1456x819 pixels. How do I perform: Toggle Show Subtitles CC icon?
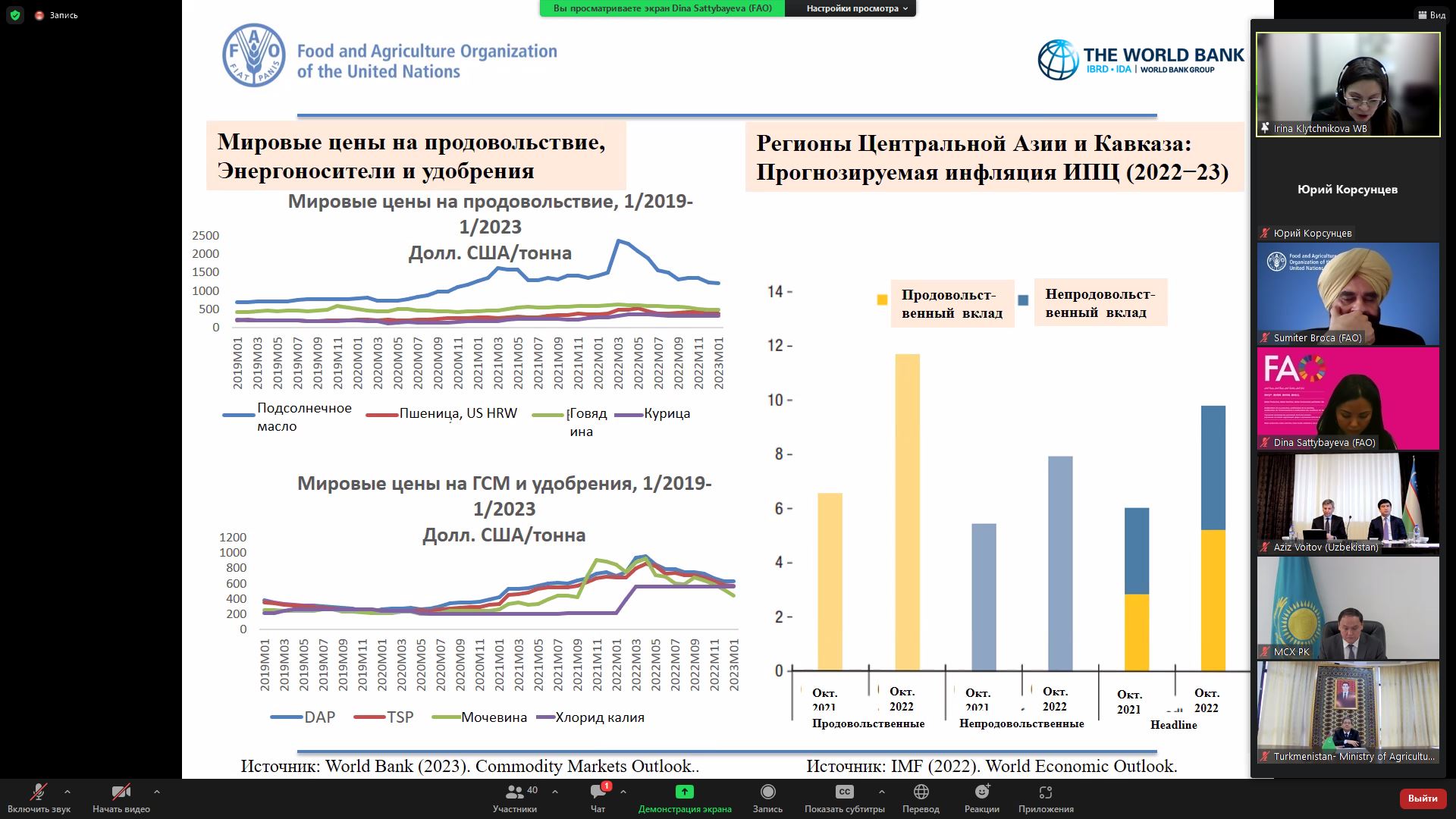click(x=844, y=792)
